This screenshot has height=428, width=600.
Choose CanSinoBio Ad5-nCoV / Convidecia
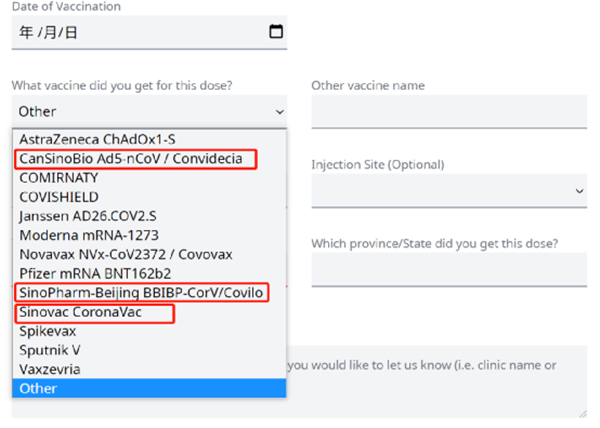pyautogui.click(x=149, y=158)
